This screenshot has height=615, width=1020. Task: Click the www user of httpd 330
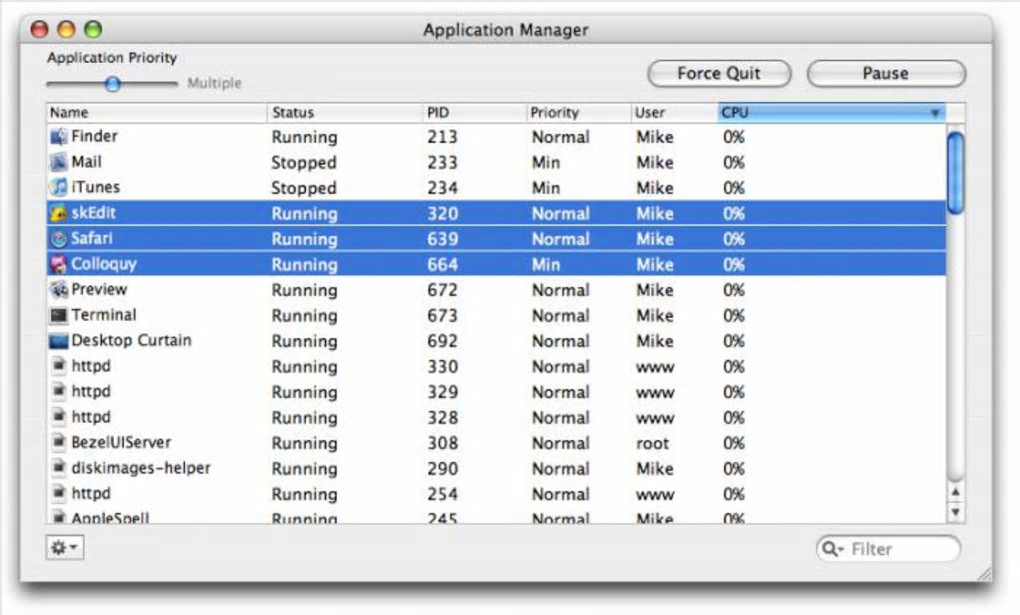655,368
